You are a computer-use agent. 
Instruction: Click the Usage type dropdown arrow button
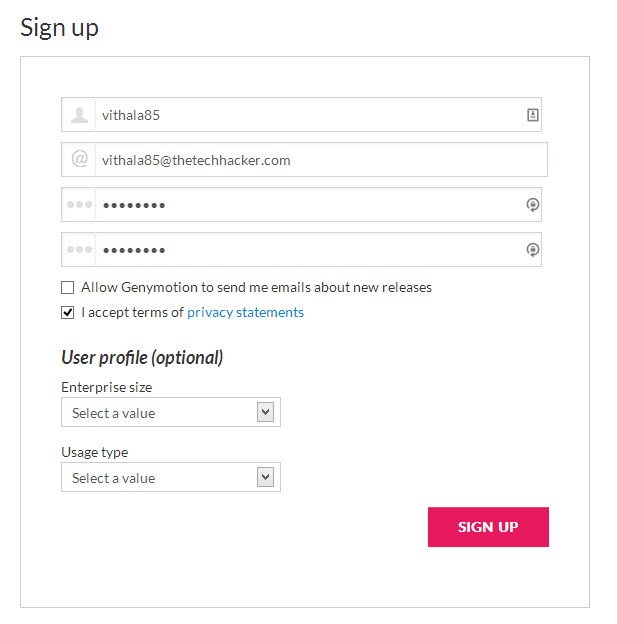(x=266, y=477)
